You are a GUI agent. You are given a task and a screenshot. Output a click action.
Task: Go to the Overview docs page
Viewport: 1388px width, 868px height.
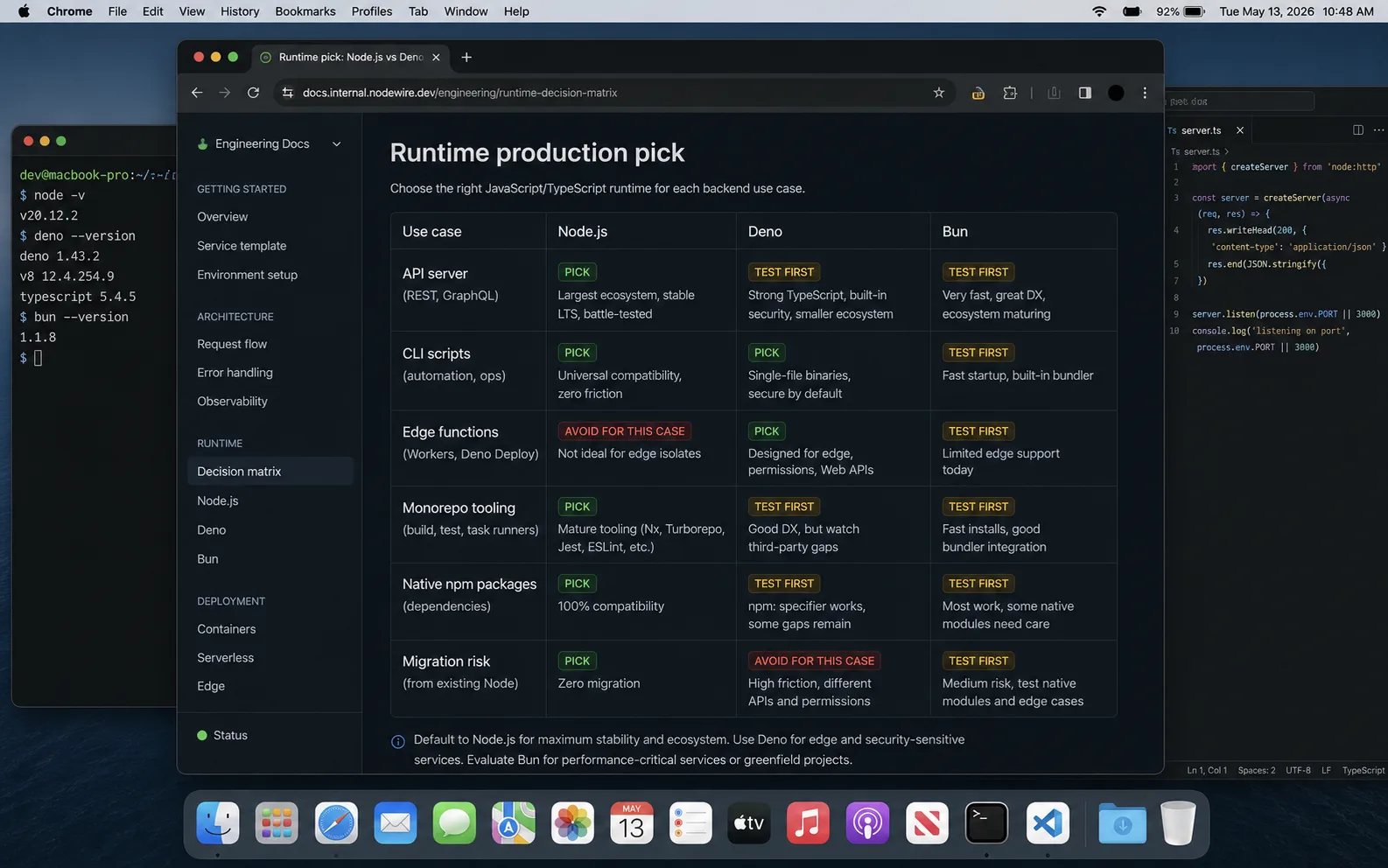pyautogui.click(x=222, y=217)
